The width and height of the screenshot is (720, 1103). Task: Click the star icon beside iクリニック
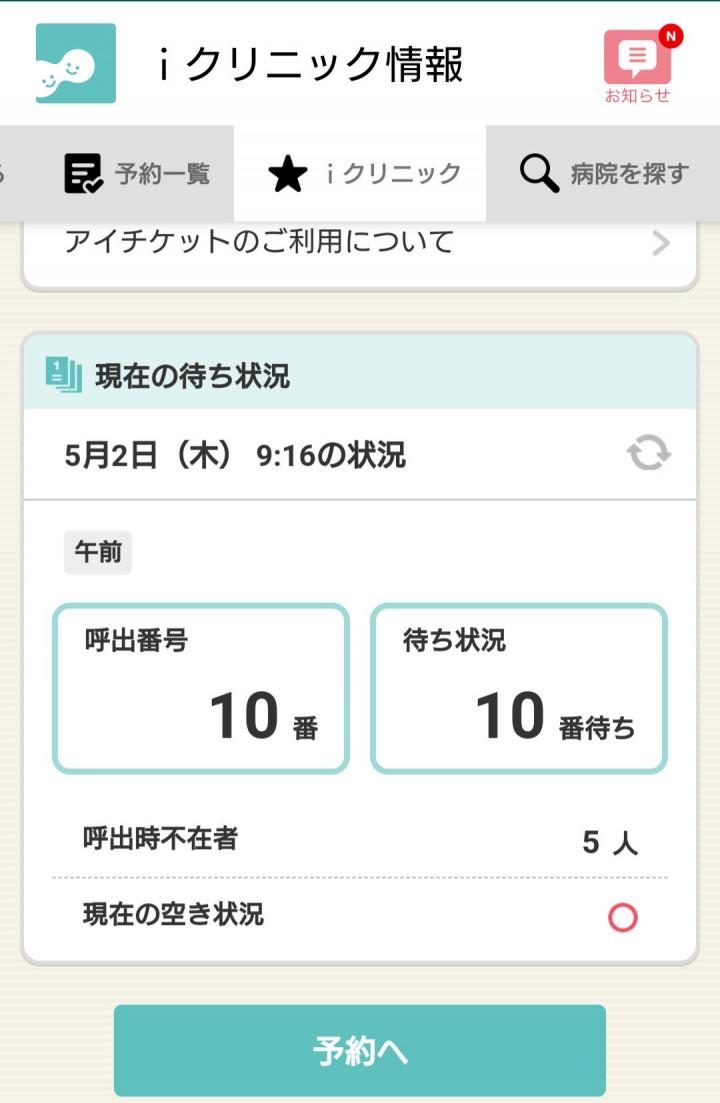[x=288, y=174]
